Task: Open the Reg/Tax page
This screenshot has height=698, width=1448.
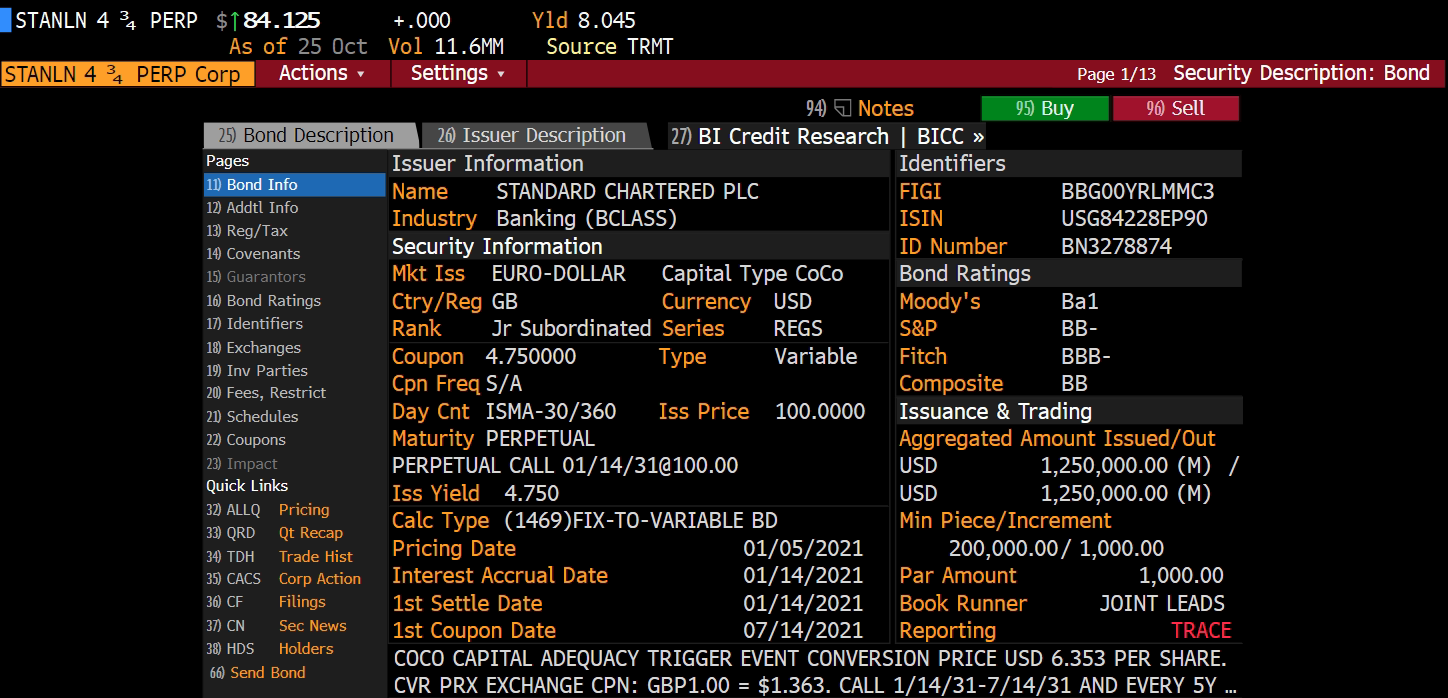Action: tap(247, 230)
